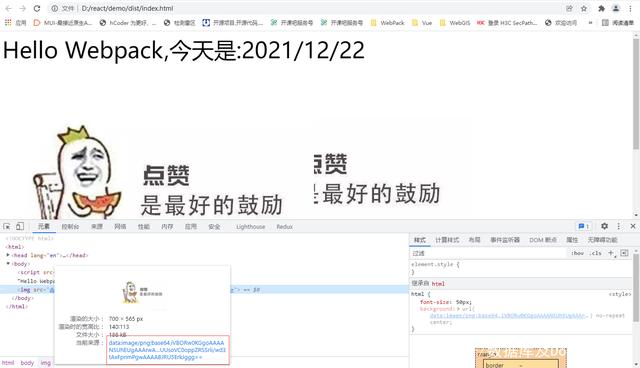Image resolution: width=640 pixels, height=368 pixels.
Task: Switch to the 事件监听器 Event Listeners tab
Action: [x=505, y=240]
